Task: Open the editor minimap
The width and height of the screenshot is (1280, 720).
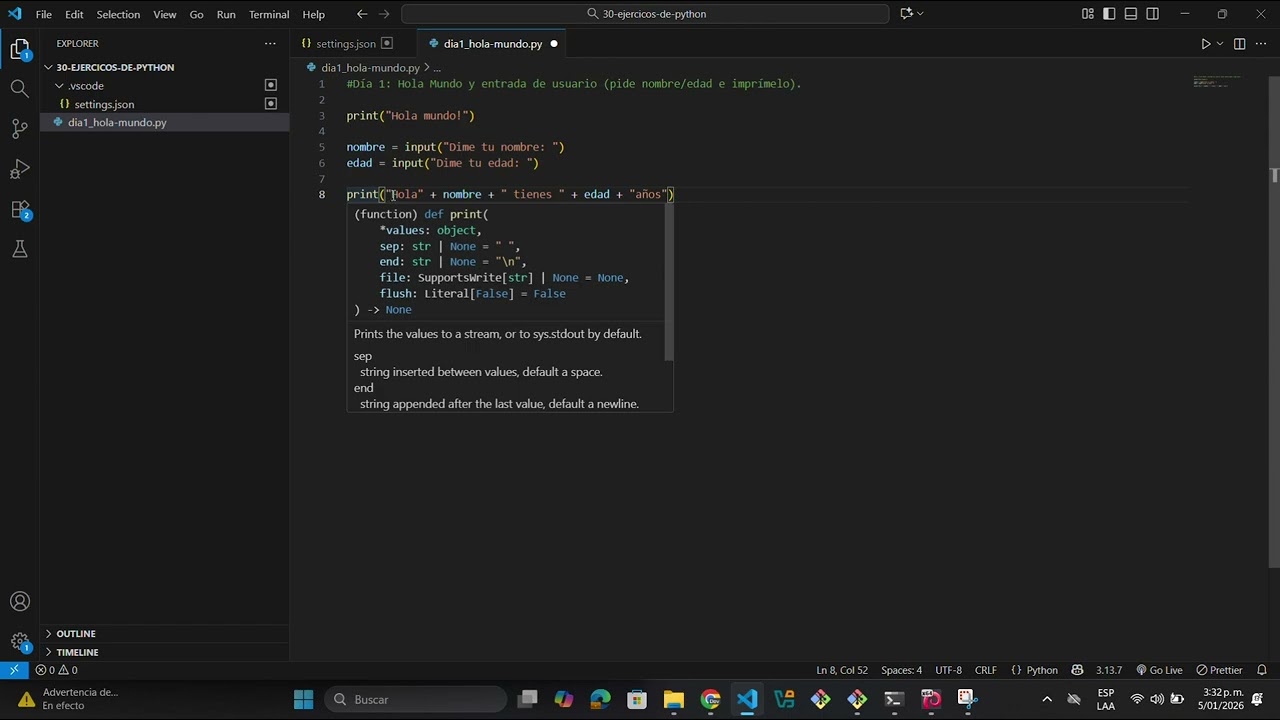Action: 1217,82
